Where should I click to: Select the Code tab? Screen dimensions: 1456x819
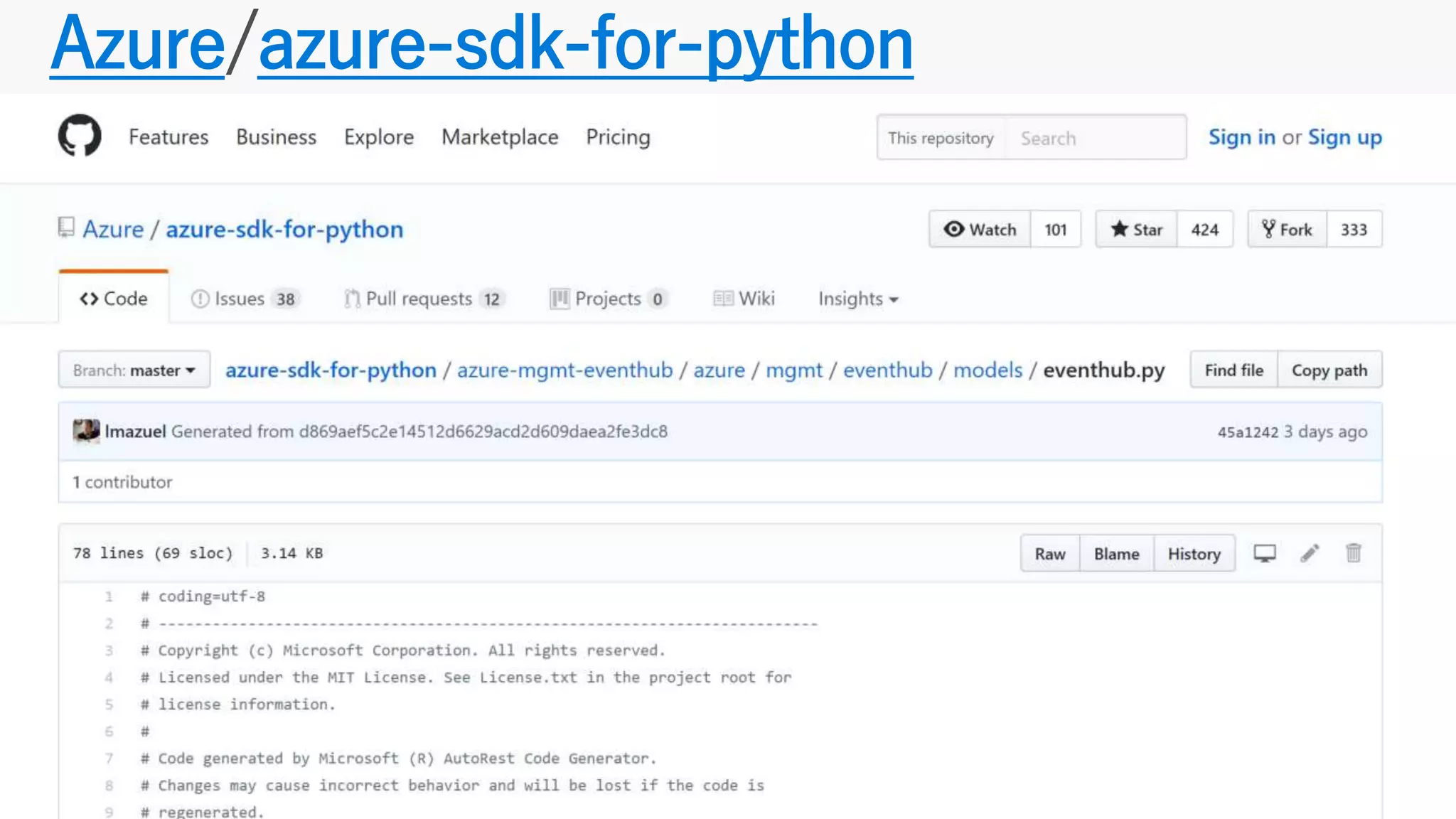tap(114, 299)
